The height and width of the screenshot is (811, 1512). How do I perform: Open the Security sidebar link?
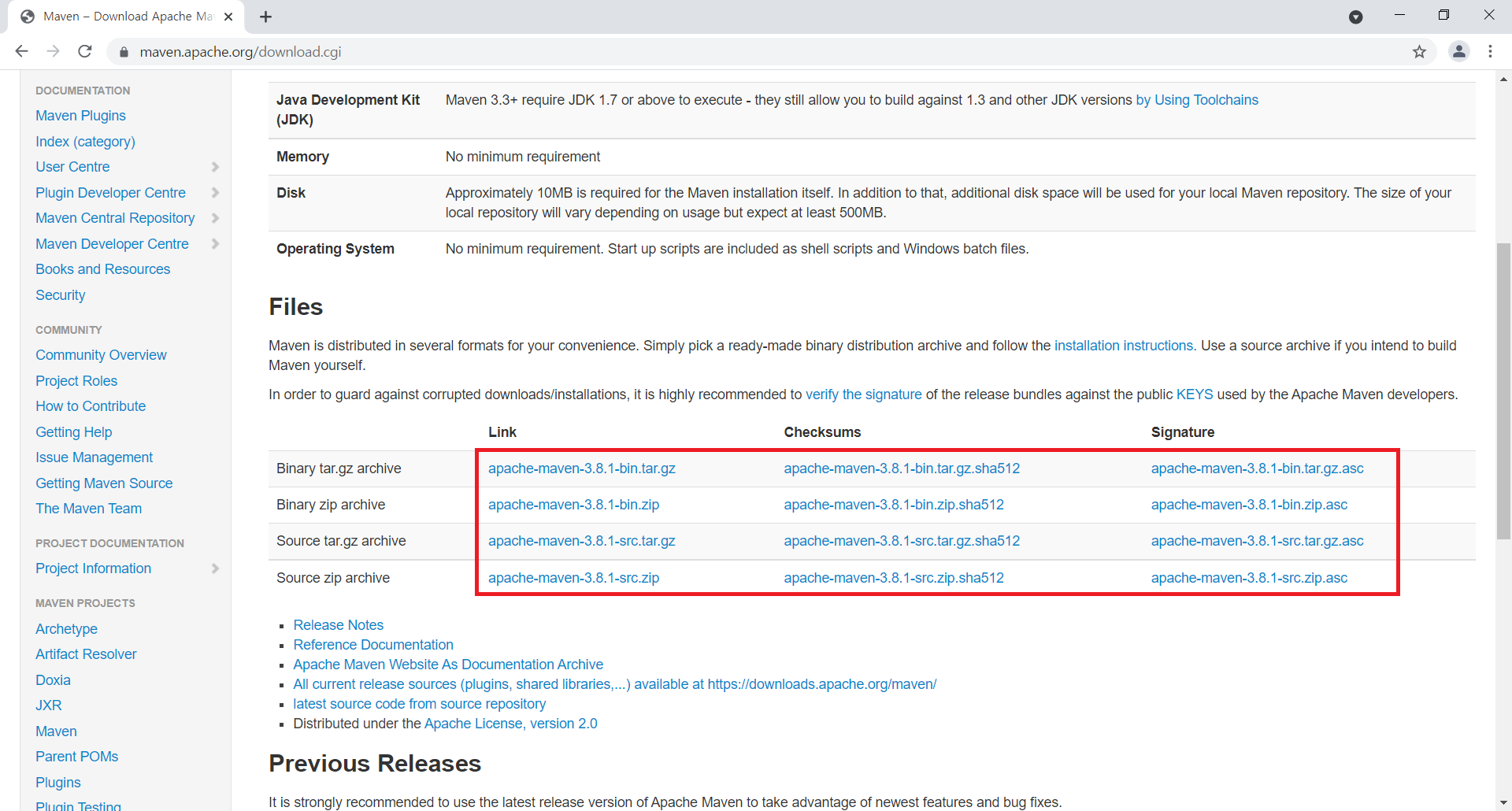click(x=60, y=295)
